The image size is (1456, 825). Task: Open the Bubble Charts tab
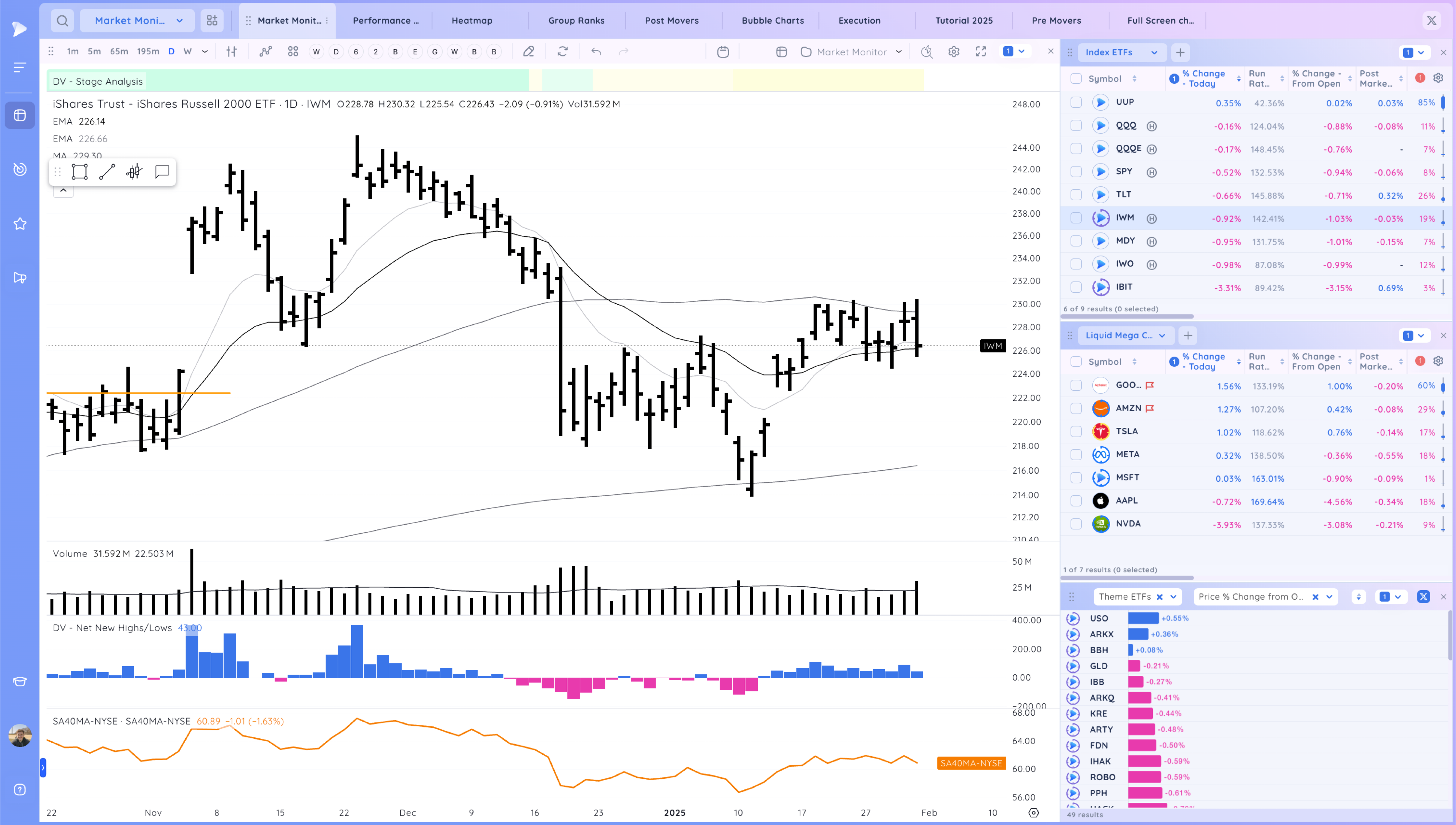[x=772, y=20]
